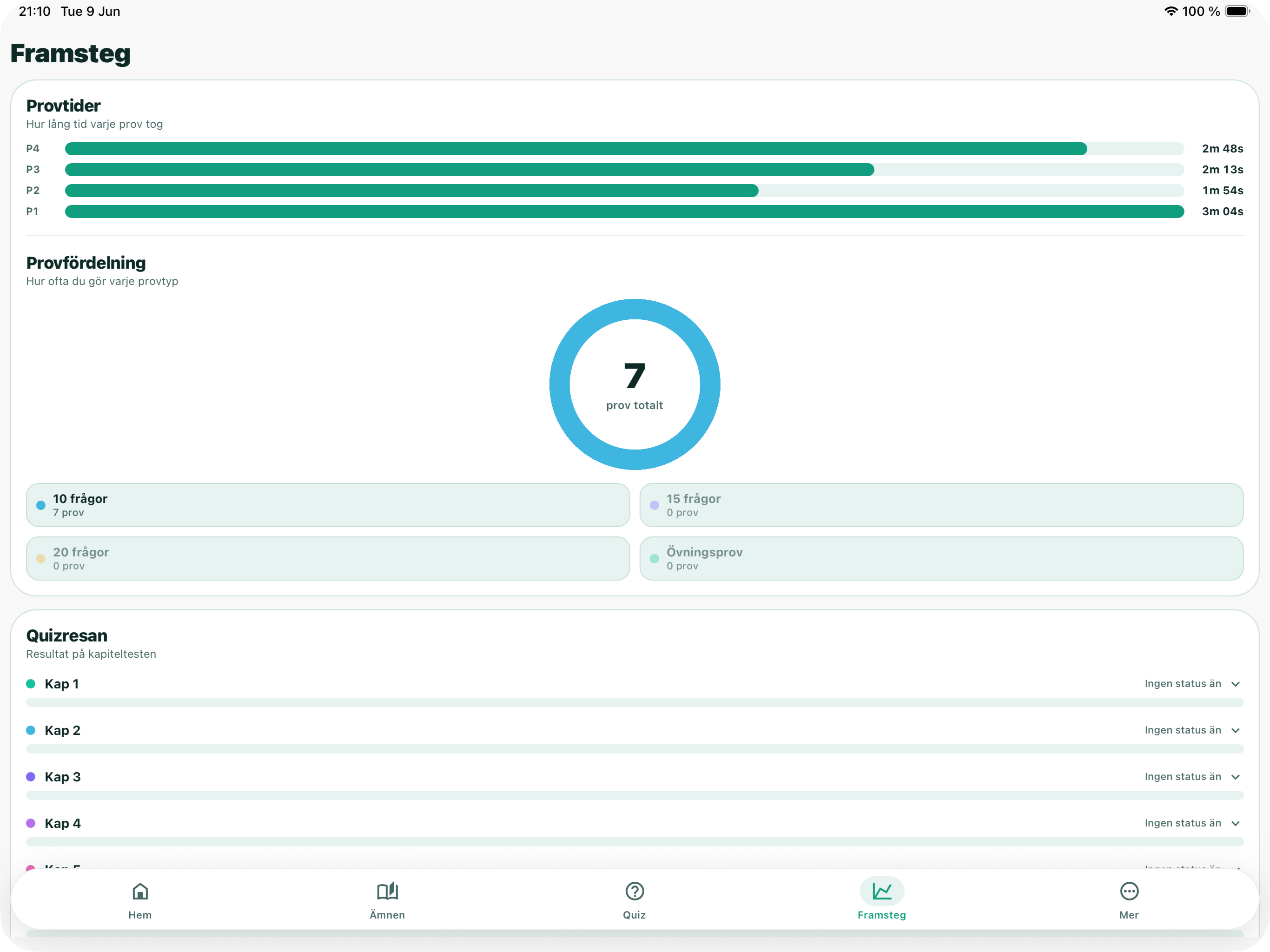This screenshot has height=952, width=1270.
Task: Go to the Quiz tab
Action: point(635,900)
